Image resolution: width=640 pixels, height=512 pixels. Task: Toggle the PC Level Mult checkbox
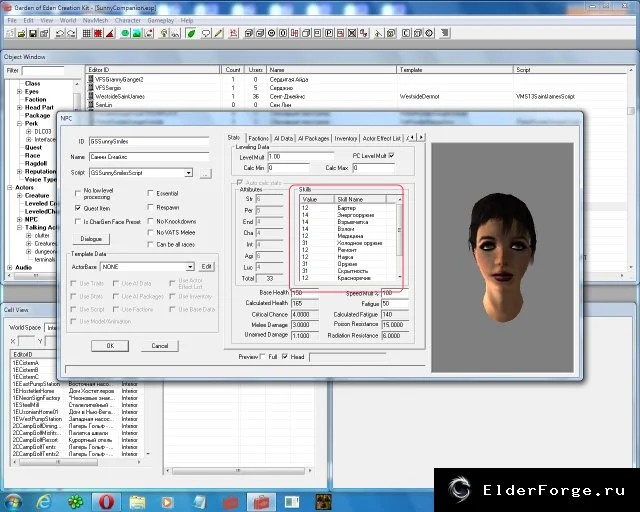coord(391,156)
